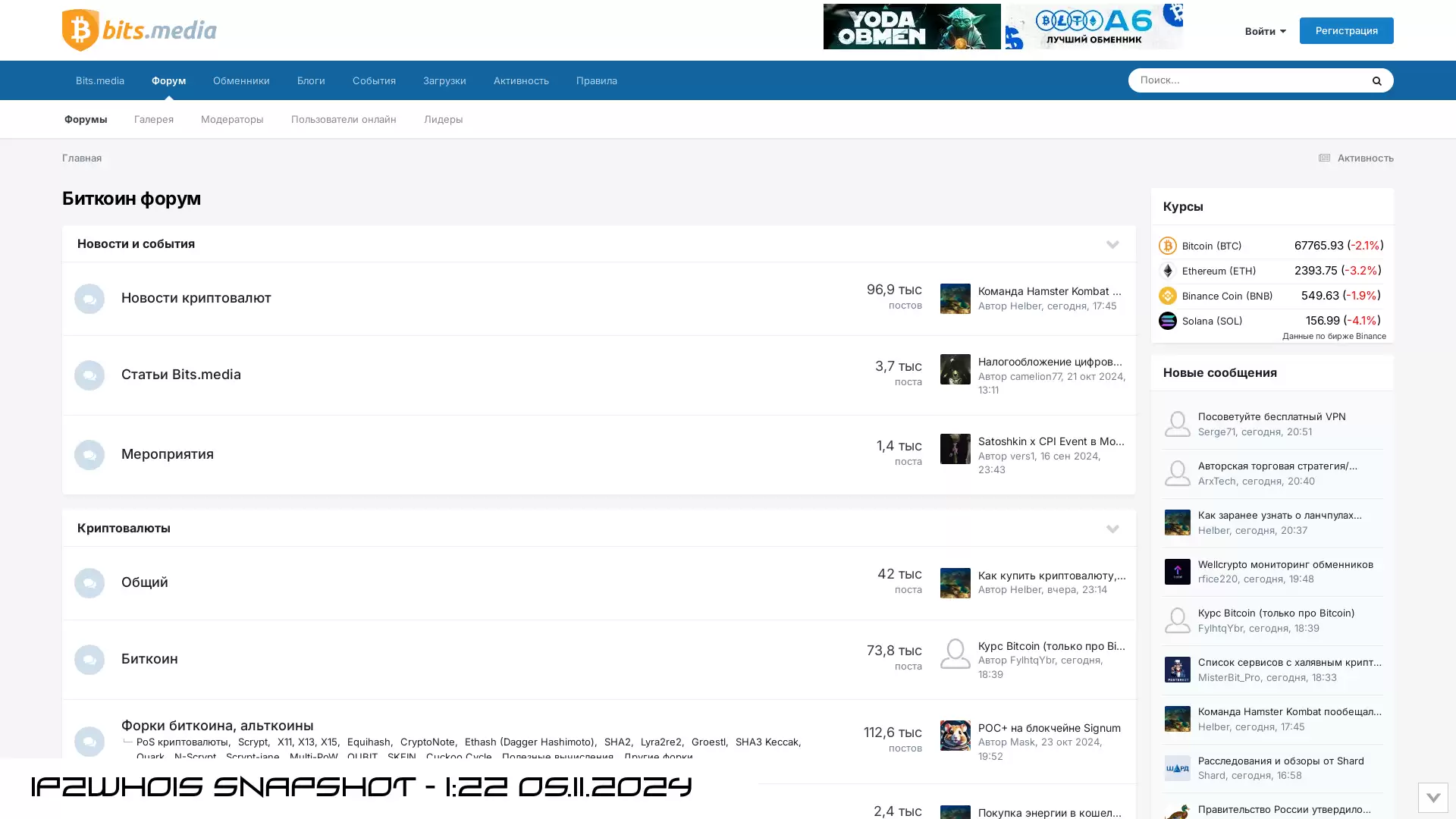This screenshot has width=1456, height=819.
Task: Click the Новости криптовалют forum bubble icon
Action: pyautogui.click(x=89, y=299)
